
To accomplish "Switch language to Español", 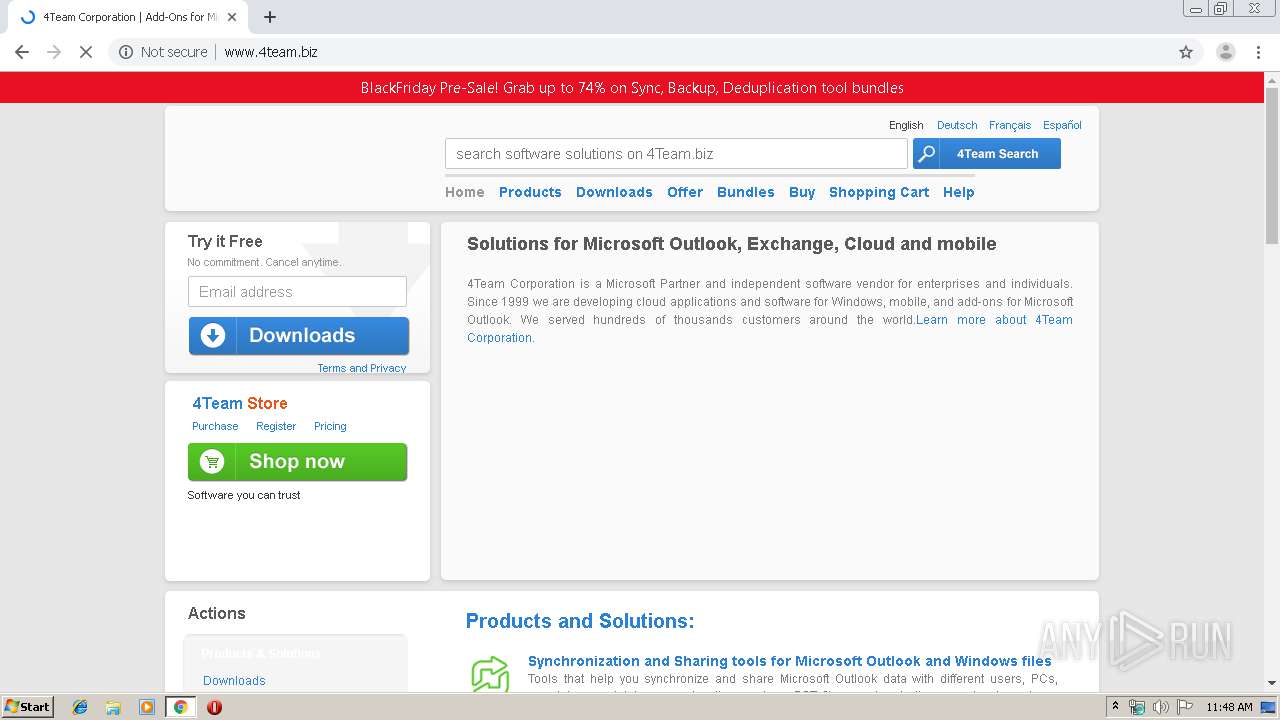I will [1062, 125].
